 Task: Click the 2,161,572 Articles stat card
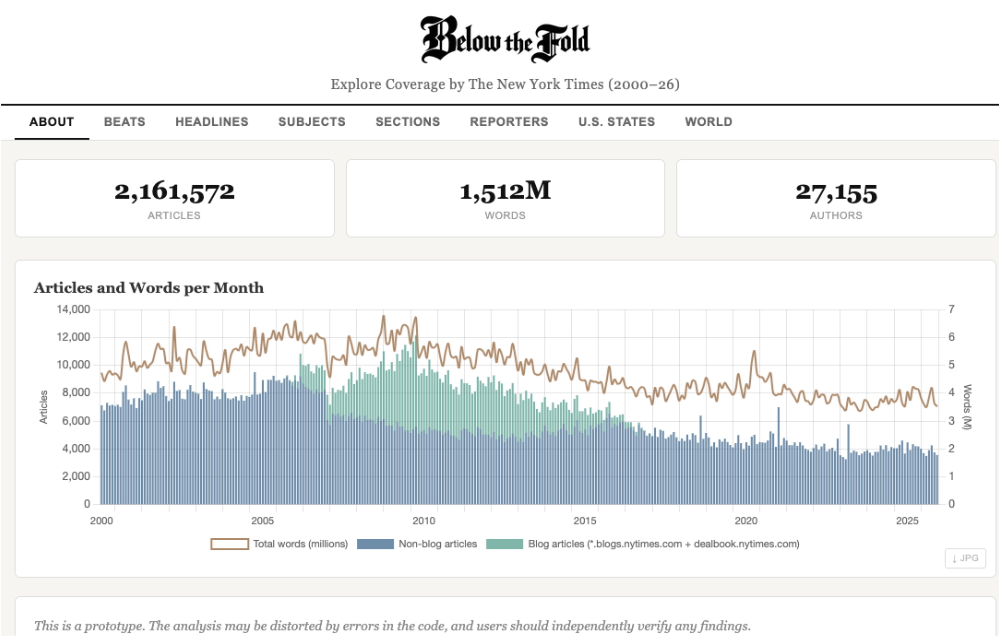point(175,196)
